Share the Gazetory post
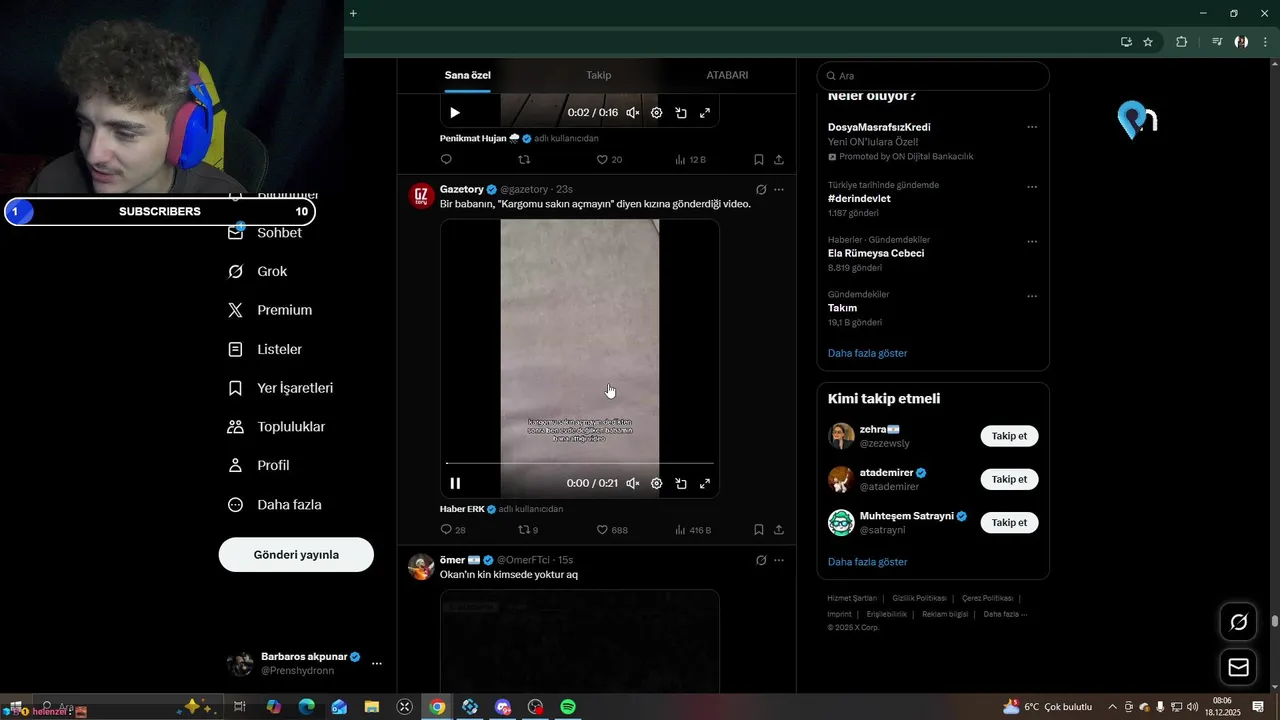This screenshot has height=720, width=1280. (x=779, y=530)
